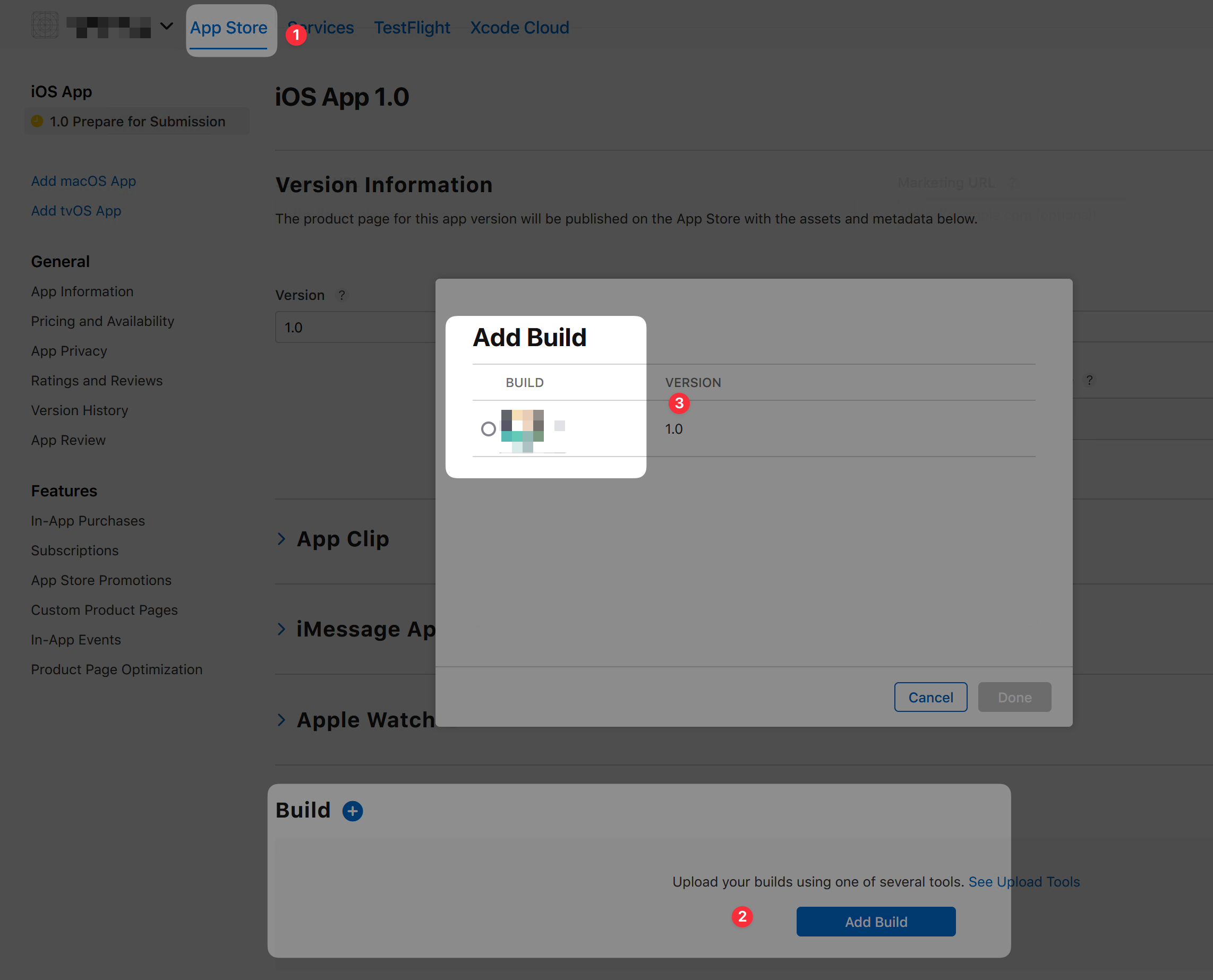Open the app name switcher dropdown chevron
Image resolution: width=1213 pixels, height=980 pixels.
(167, 26)
